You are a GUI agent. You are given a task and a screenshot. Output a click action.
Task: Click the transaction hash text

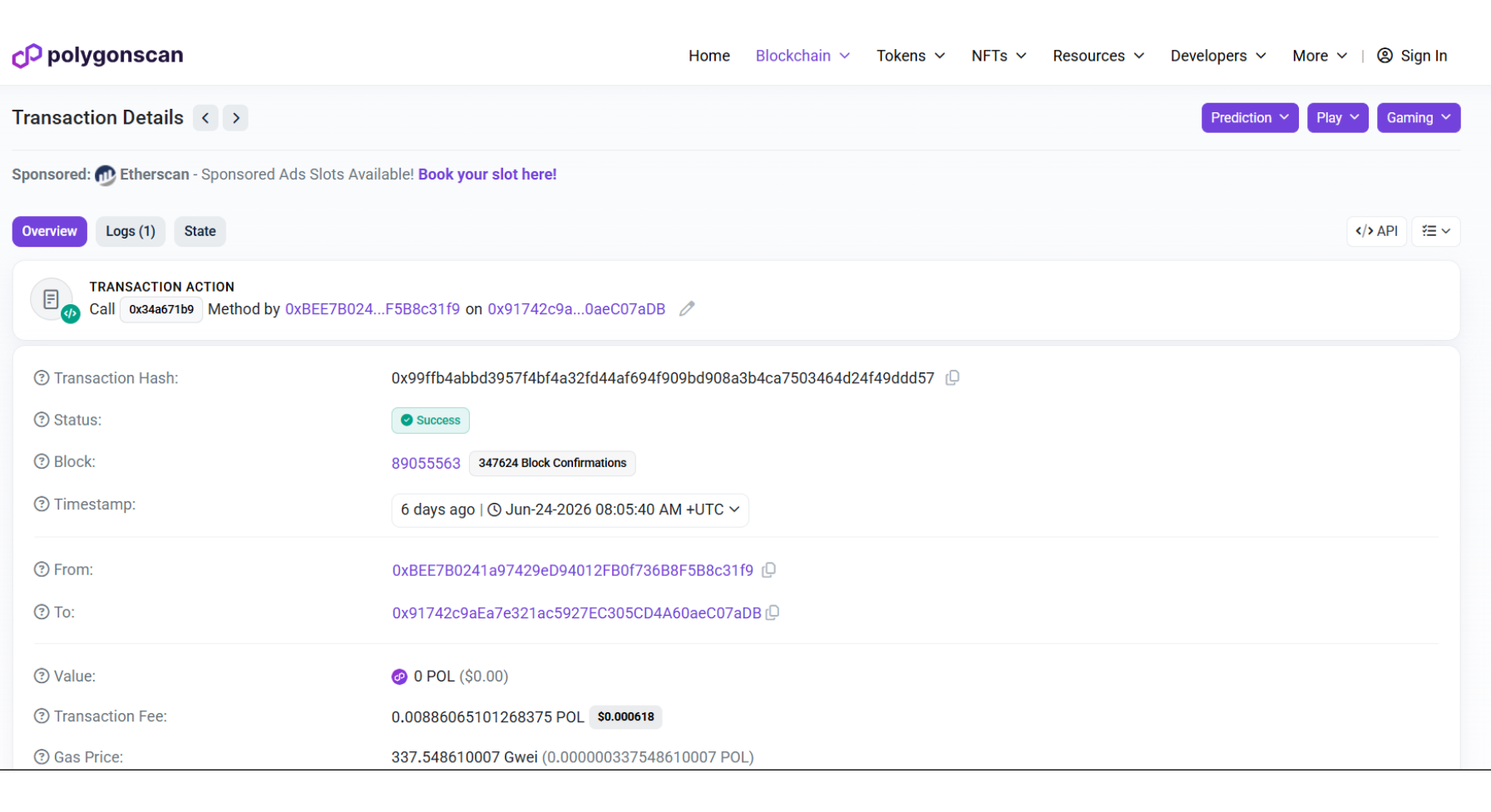point(663,378)
